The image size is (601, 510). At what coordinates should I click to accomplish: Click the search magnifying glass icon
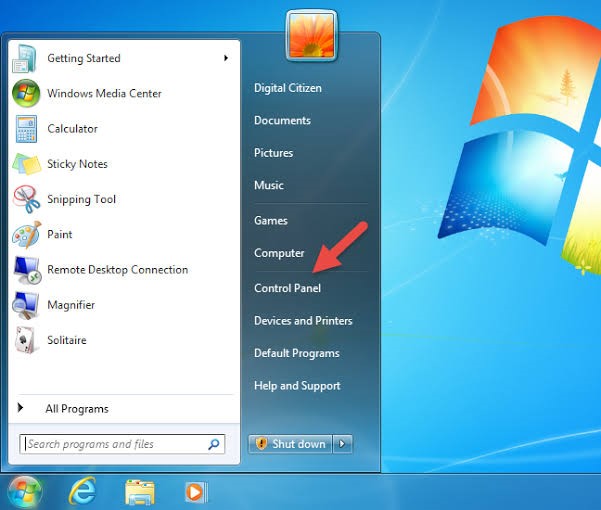point(213,444)
